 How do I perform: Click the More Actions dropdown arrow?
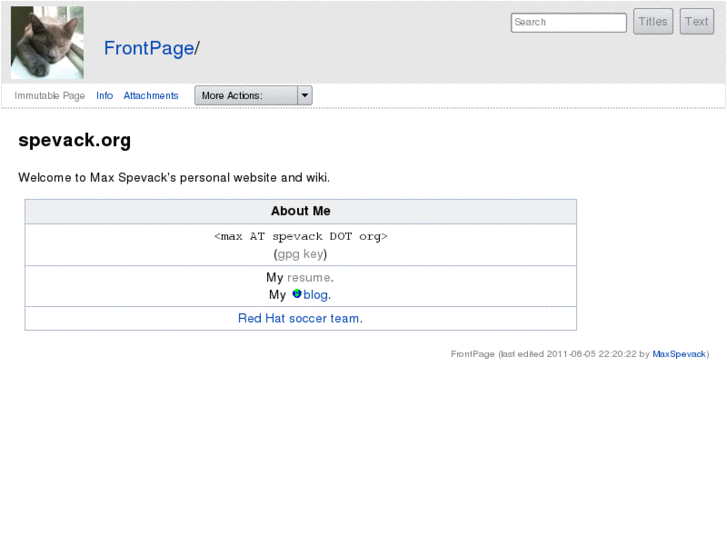click(x=305, y=96)
